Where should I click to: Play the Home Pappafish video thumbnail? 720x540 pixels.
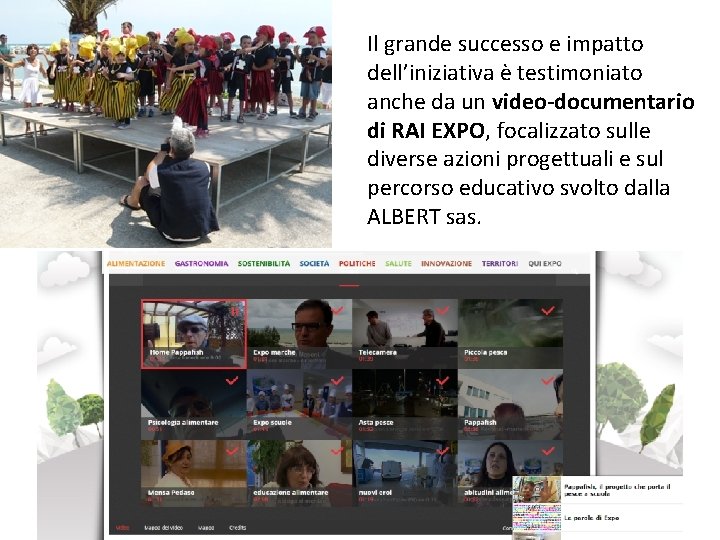(194, 334)
